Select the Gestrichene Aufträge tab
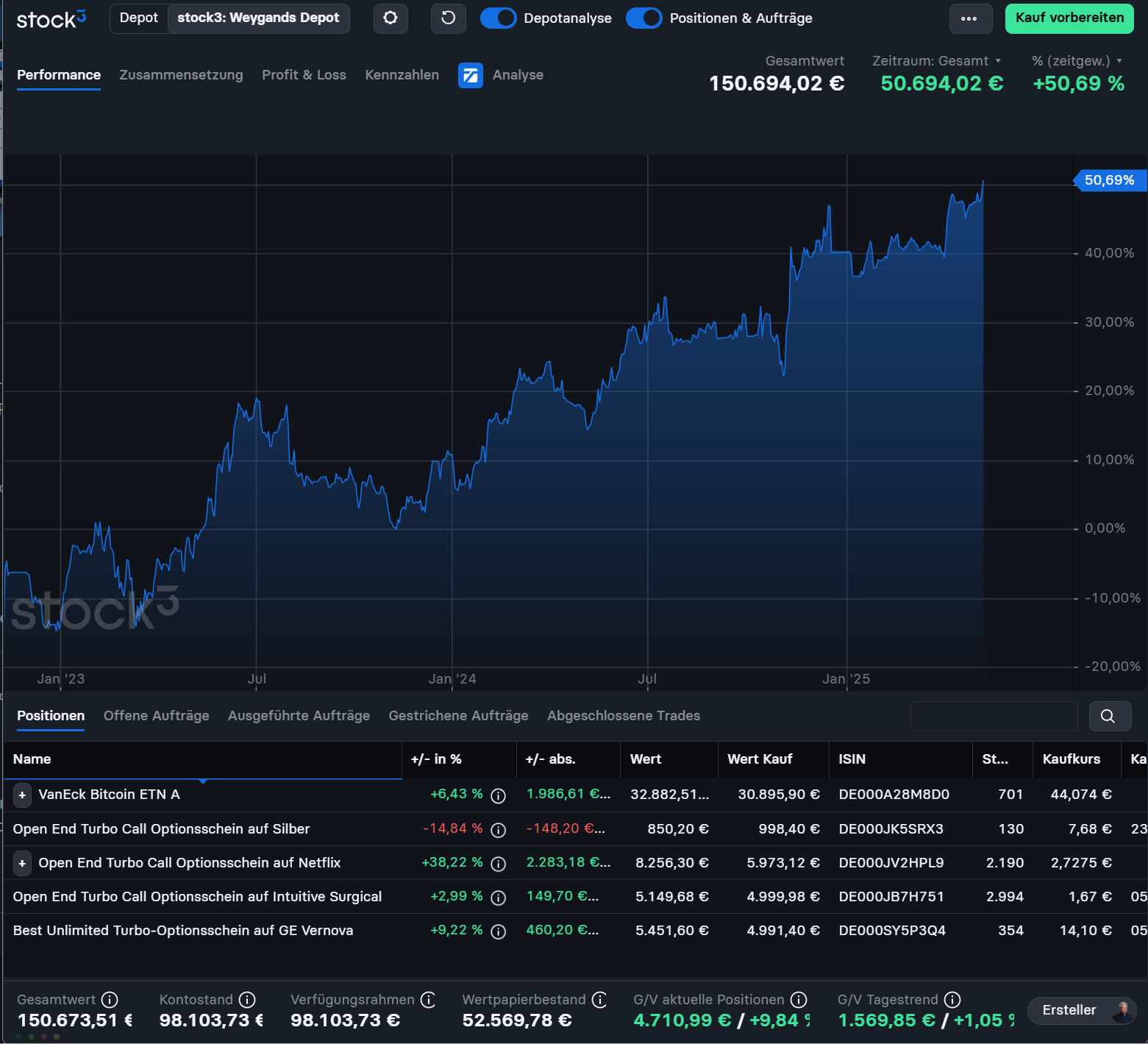Screen dimensions: 1148x1044 pos(458,716)
